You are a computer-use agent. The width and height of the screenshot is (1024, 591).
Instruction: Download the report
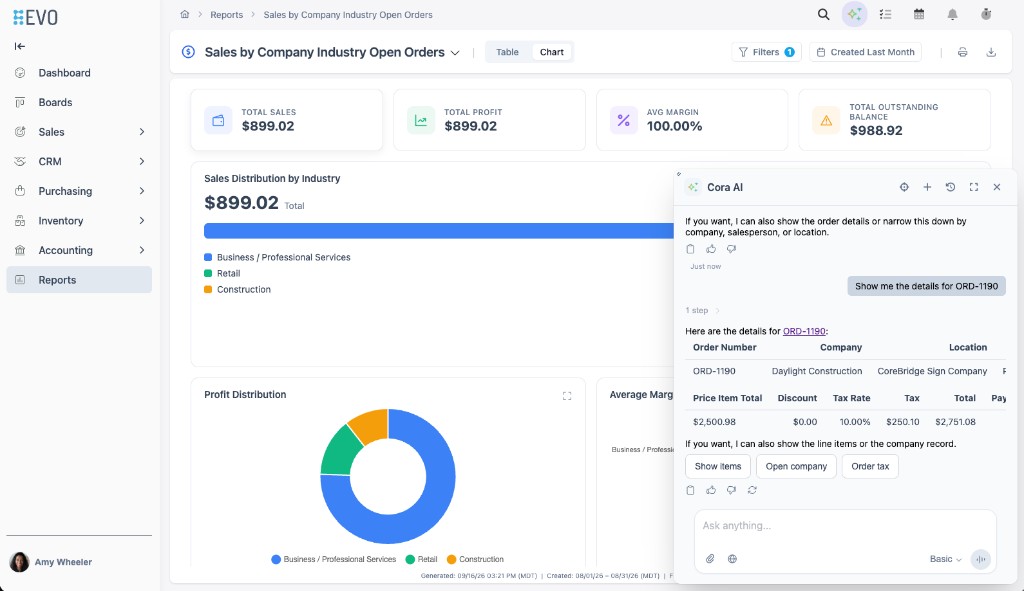(991, 52)
